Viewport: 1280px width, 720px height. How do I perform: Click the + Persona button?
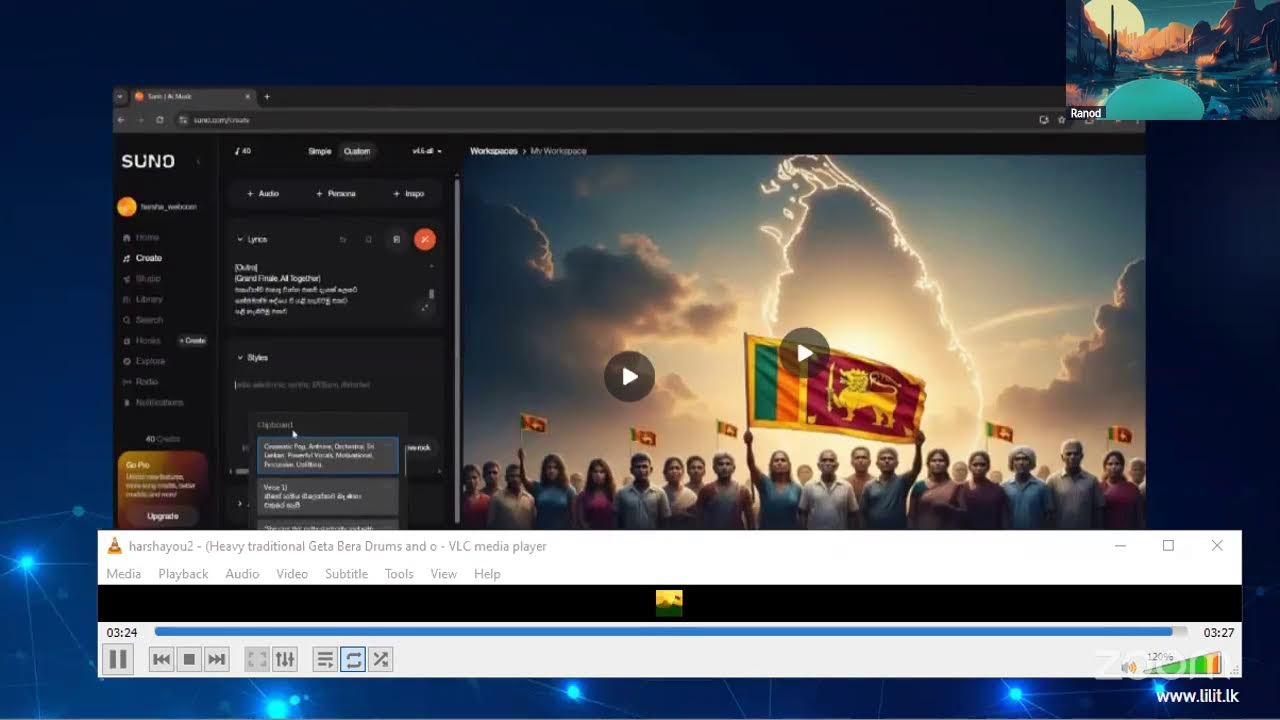pos(336,193)
